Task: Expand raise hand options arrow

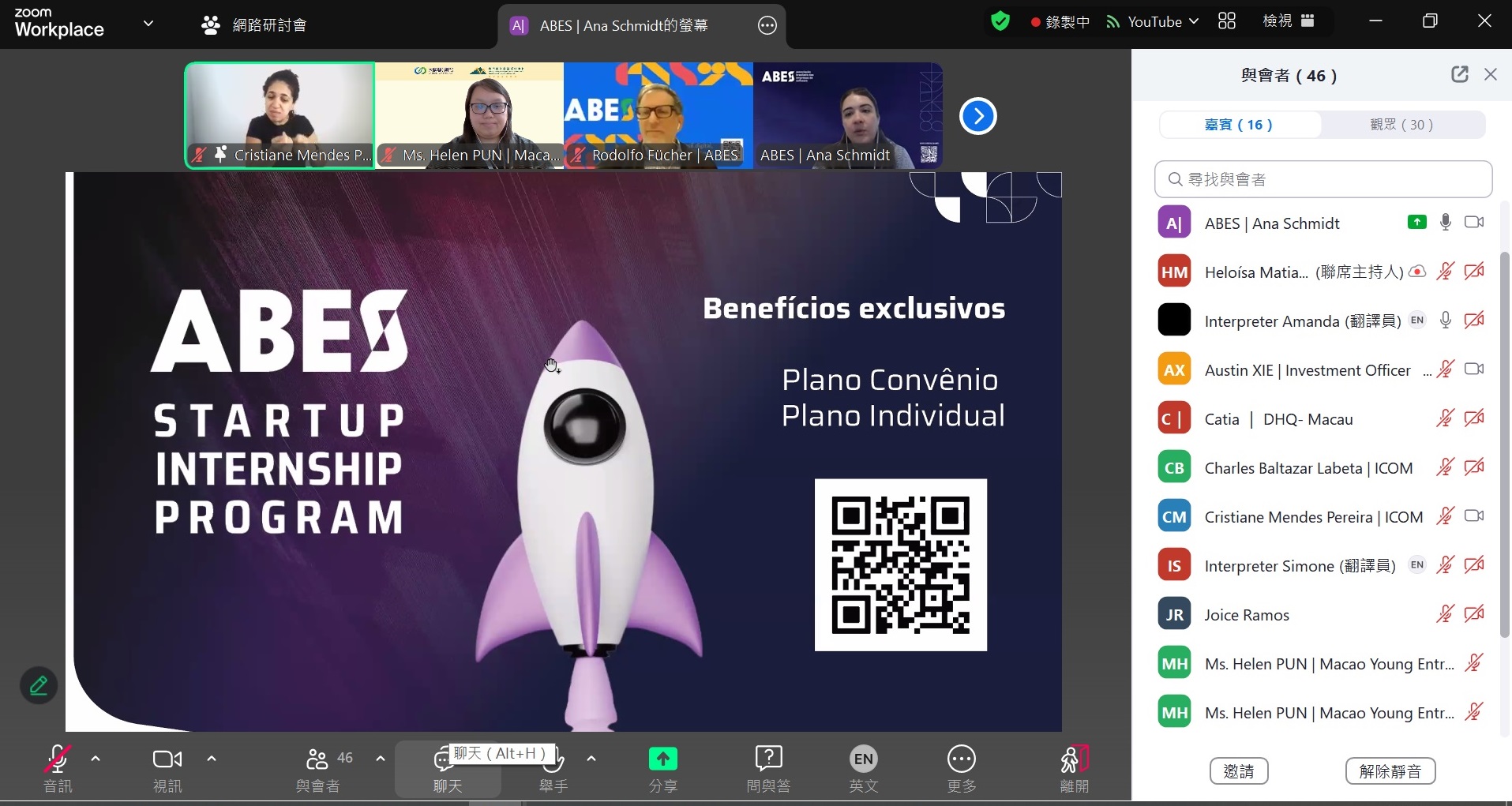Action: [x=591, y=759]
